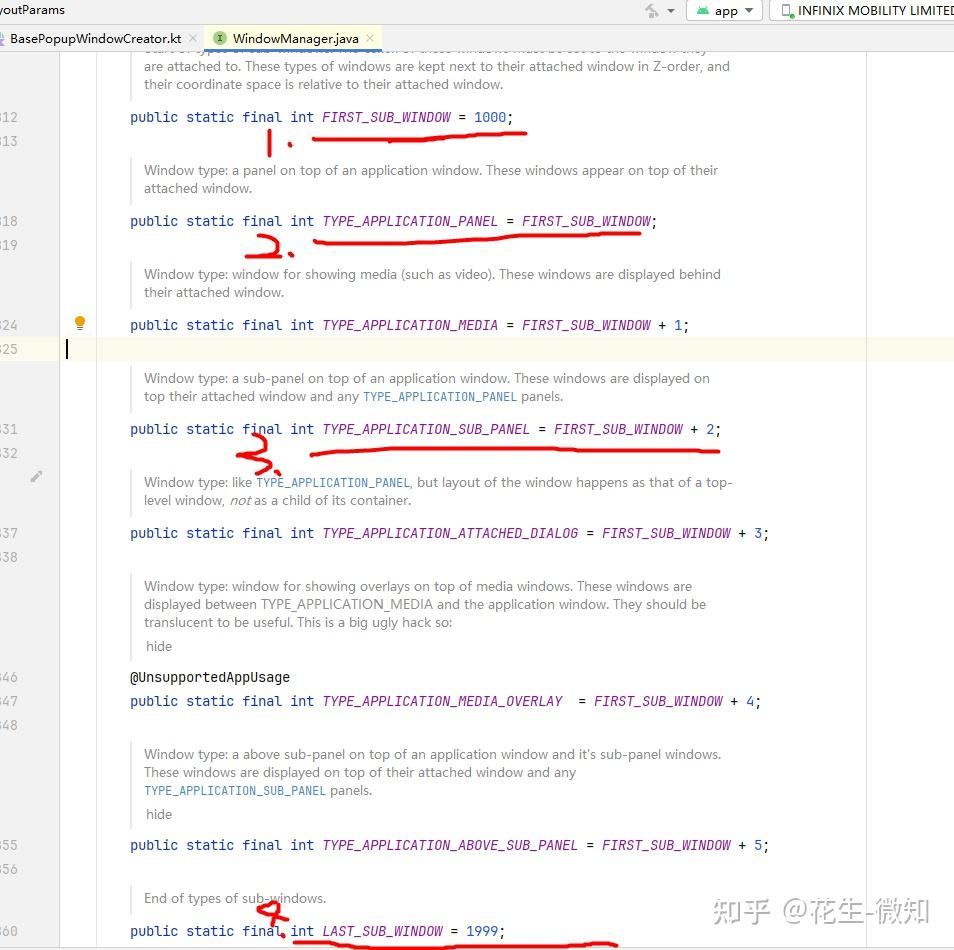
Task: Select the WindowManager.java editor tab
Action: [290, 37]
